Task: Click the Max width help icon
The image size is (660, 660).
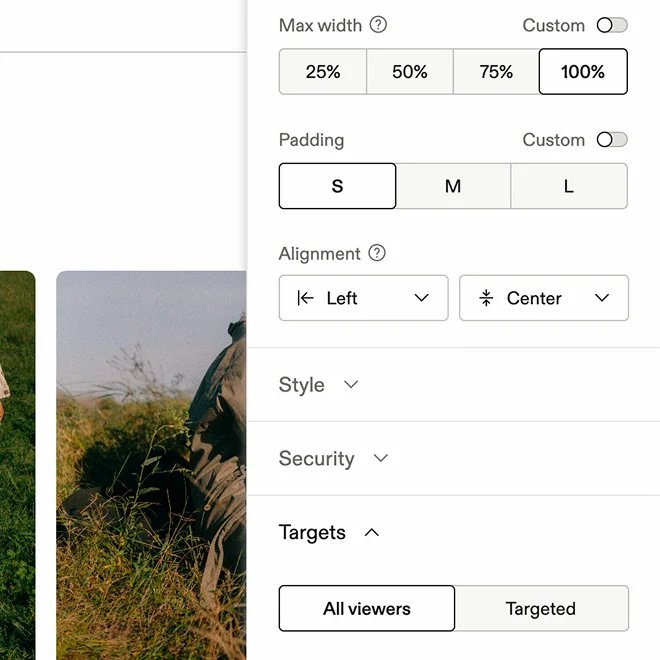Action: (378, 25)
